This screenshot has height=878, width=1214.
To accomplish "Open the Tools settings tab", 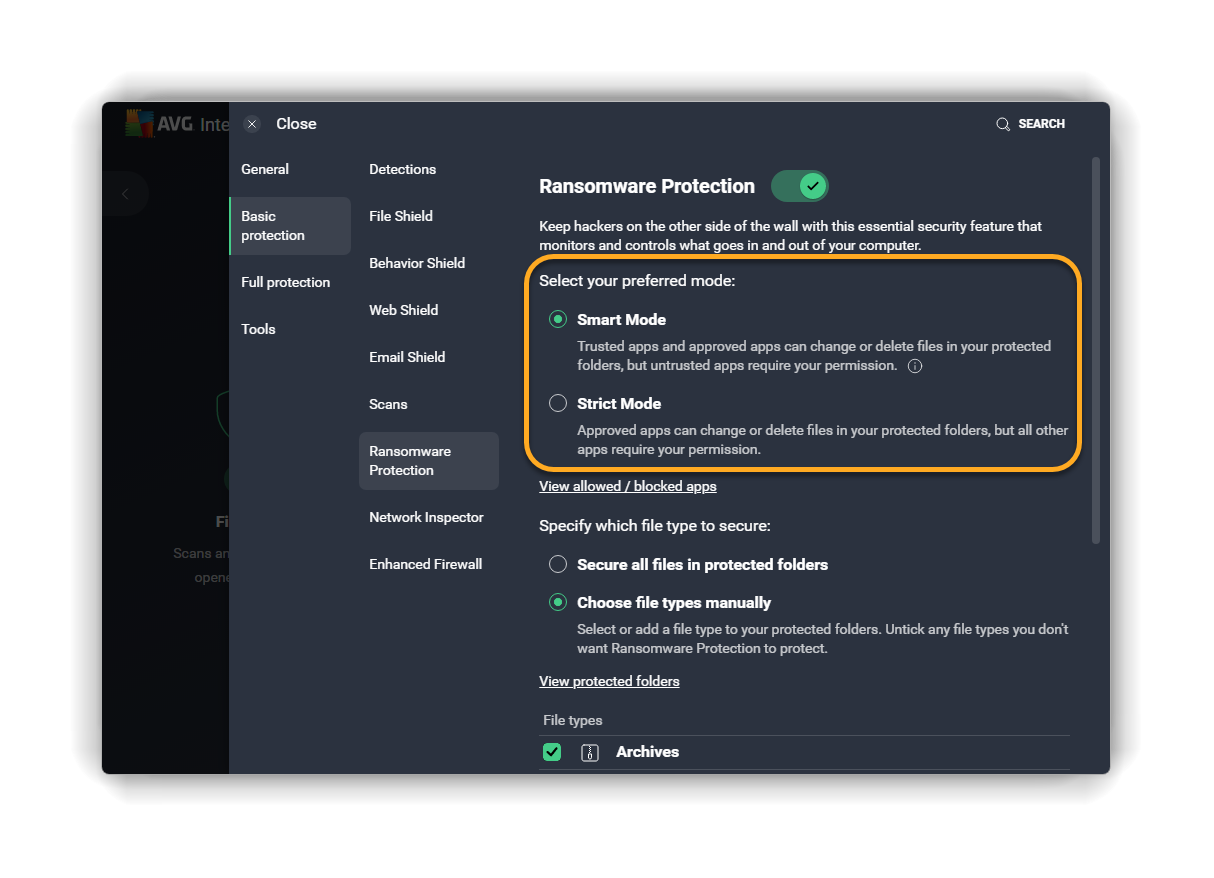I will point(258,329).
